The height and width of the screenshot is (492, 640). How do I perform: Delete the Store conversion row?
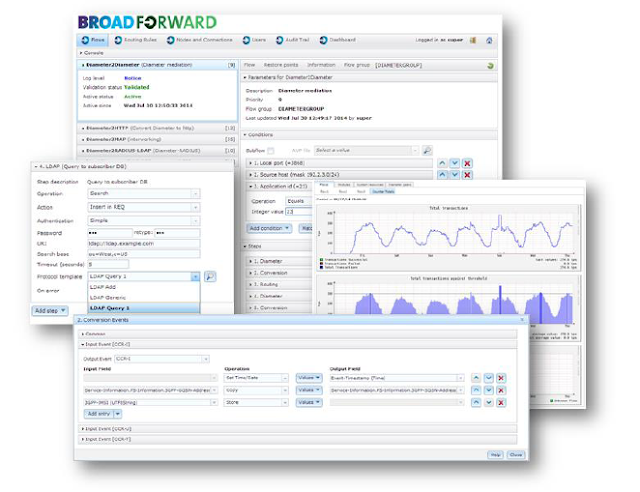(x=501, y=403)
